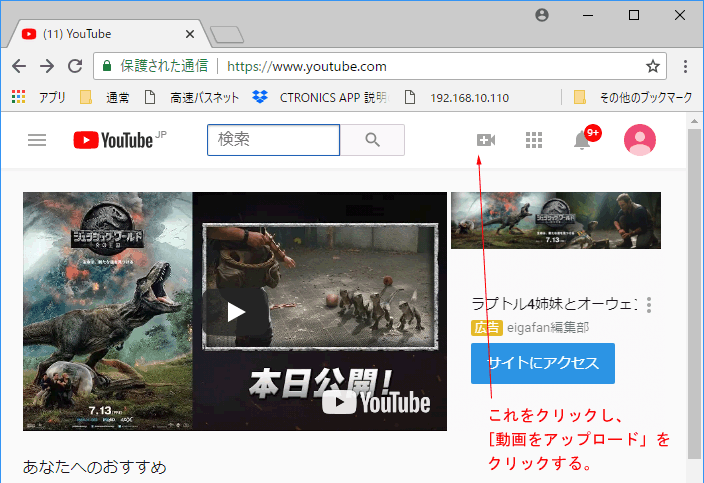The width and height of the screenshot is (704, 483).
Task: Click the 保護された通信 secure label
Action: [x=164, y=66]
